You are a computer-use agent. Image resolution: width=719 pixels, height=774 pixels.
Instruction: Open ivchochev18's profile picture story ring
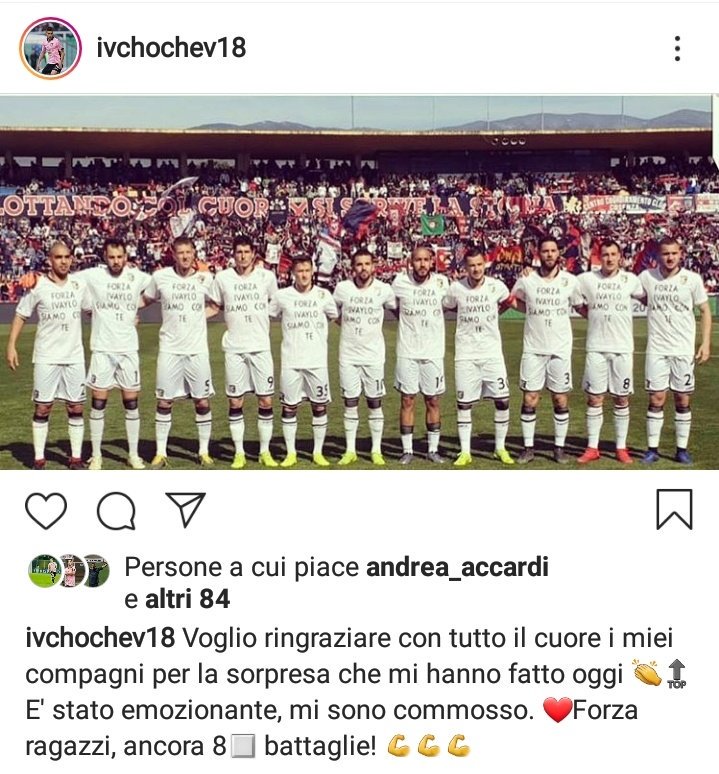tap(50, 48)
